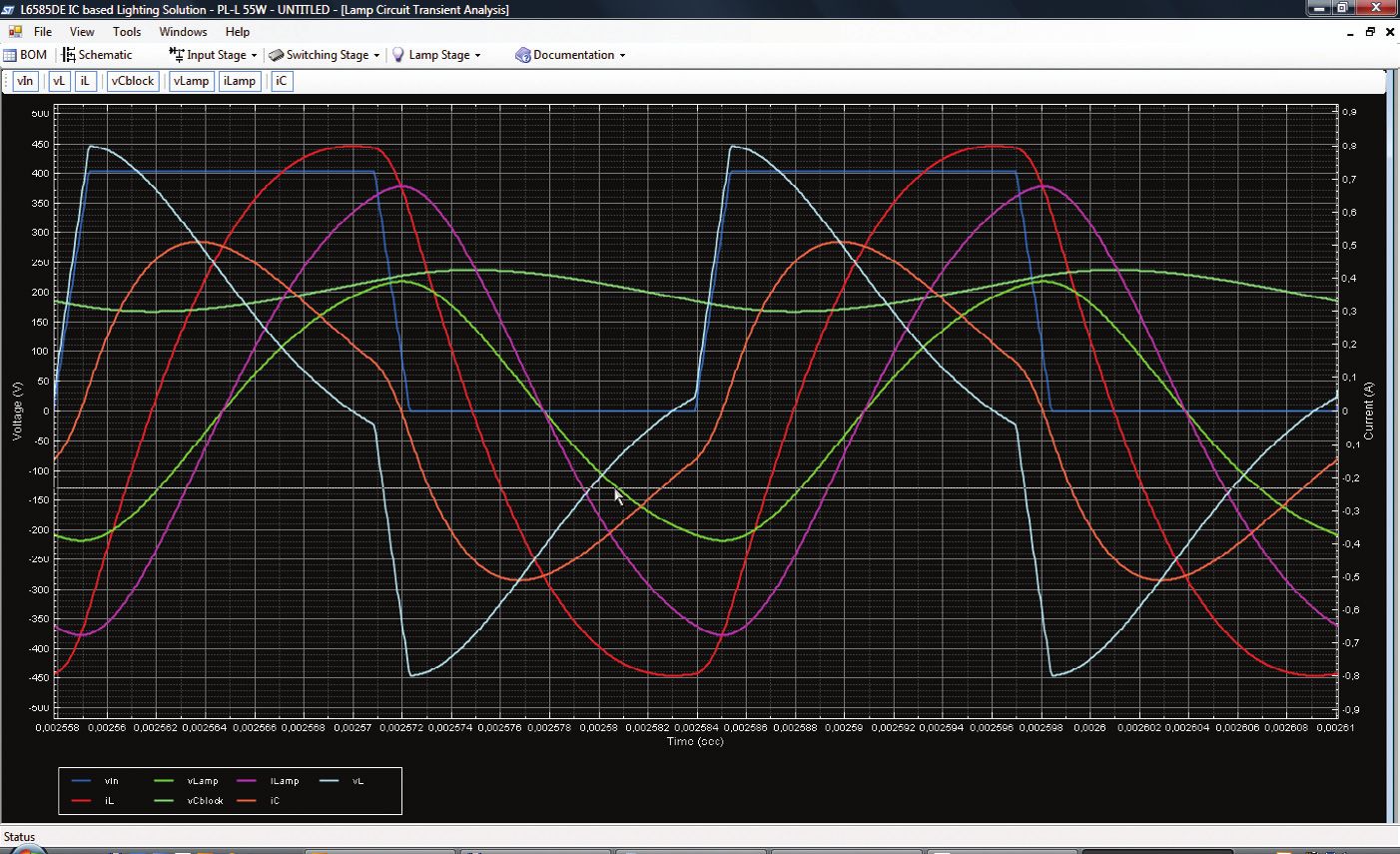Expand the Switching Stage dropdown arrow

(x=376, y=56)
